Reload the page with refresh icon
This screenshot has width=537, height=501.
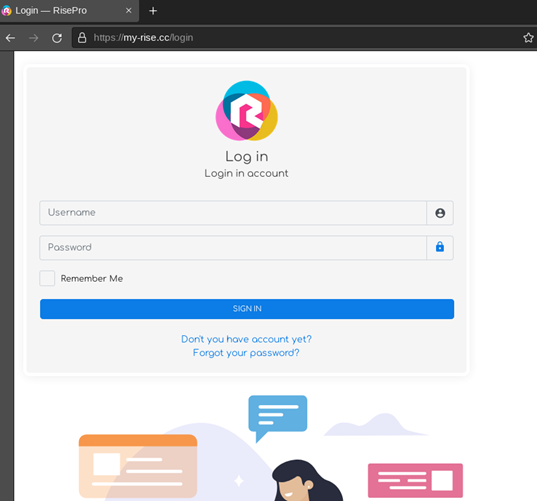57,38
